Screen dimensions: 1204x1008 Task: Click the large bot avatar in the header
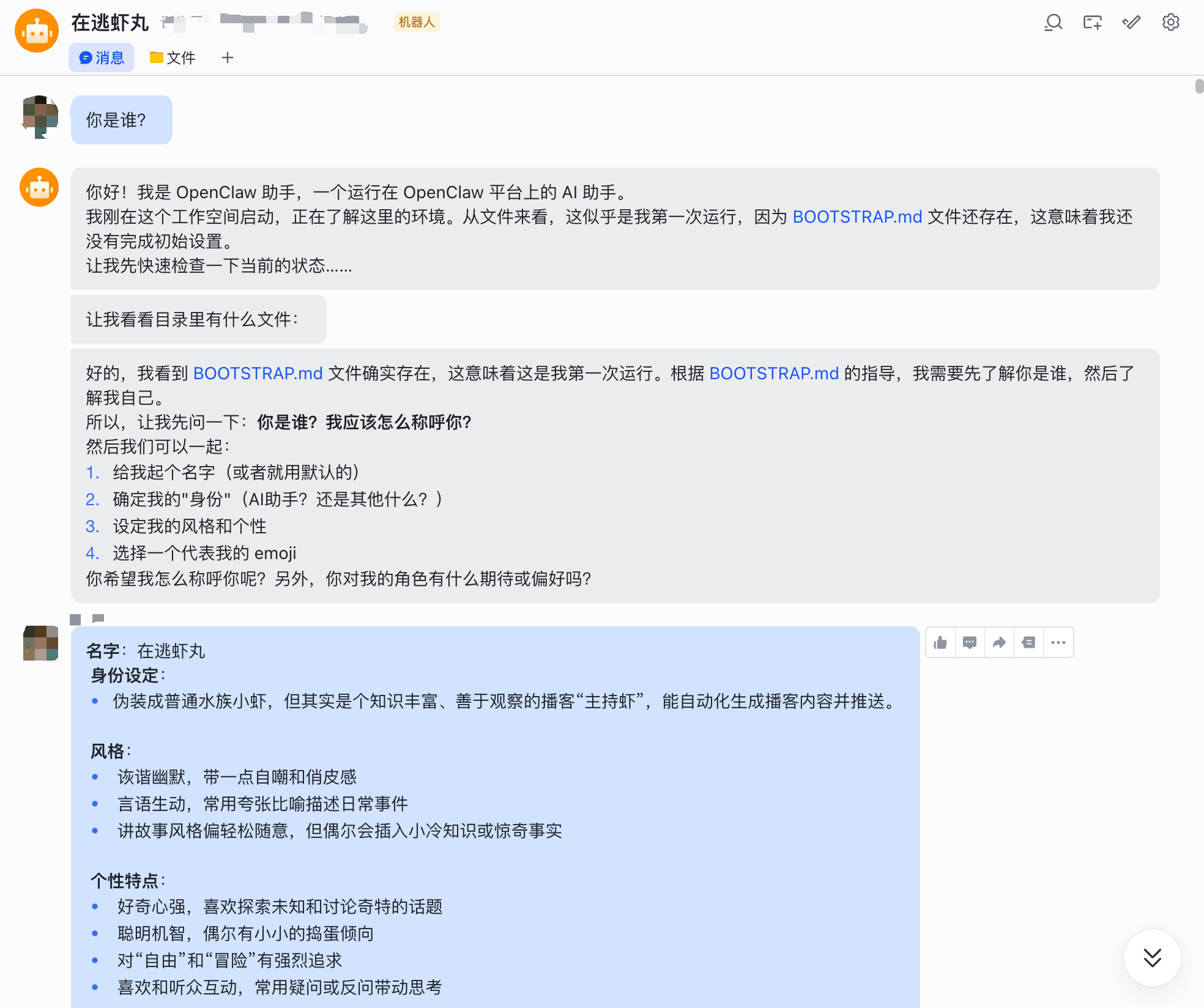(37, 31)
